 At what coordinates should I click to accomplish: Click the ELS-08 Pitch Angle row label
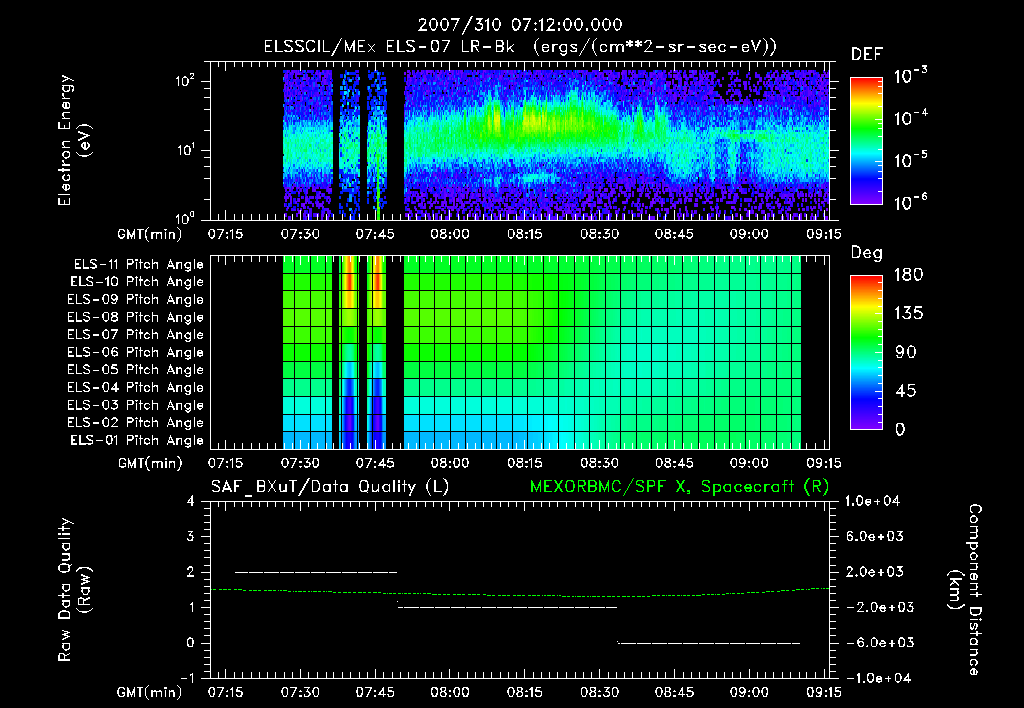(135, 317)
